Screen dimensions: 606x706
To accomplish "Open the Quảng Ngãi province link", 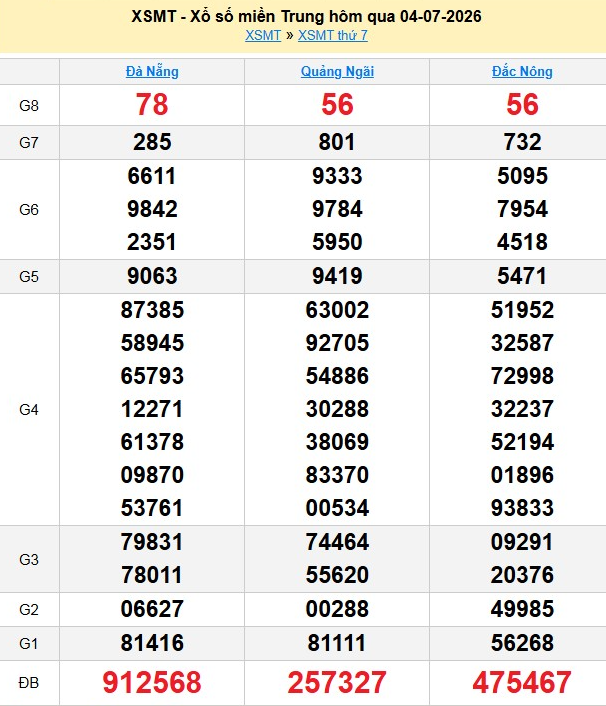I will point(337,71).
